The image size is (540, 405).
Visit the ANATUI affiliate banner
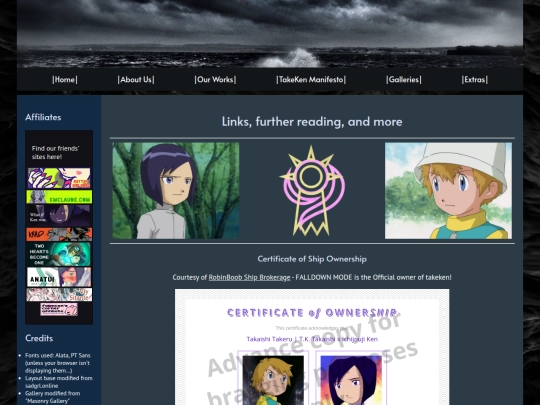[x=59, y=277]
